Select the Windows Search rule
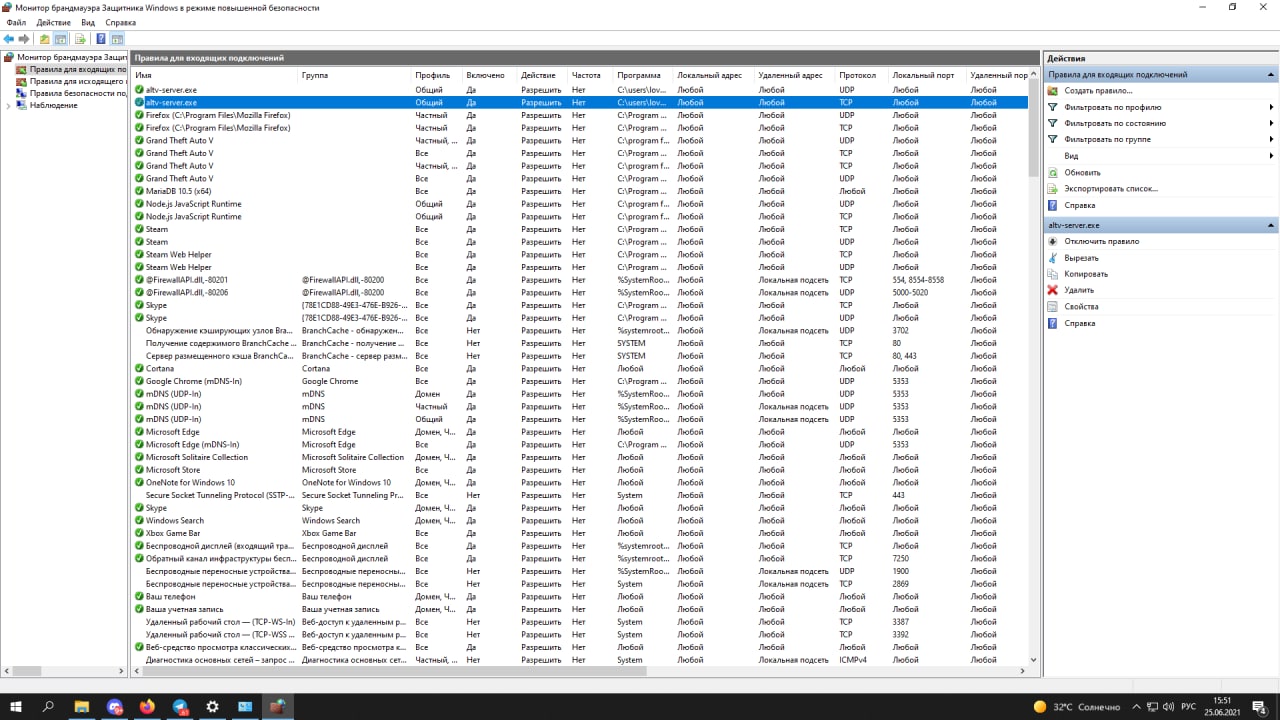Viewport: 1280px width, 720px height. (x=580, y=520)
